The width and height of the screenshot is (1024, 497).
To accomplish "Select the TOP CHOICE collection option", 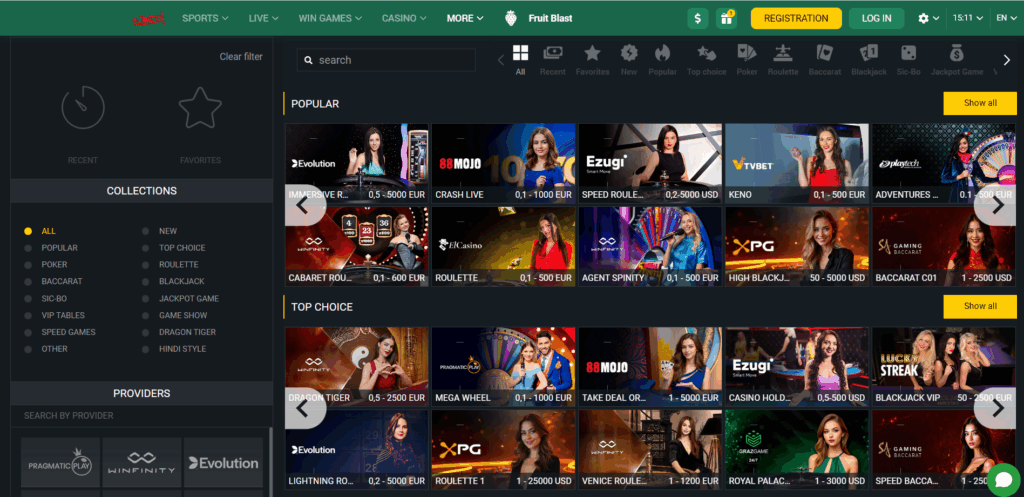I will [174, 248].
